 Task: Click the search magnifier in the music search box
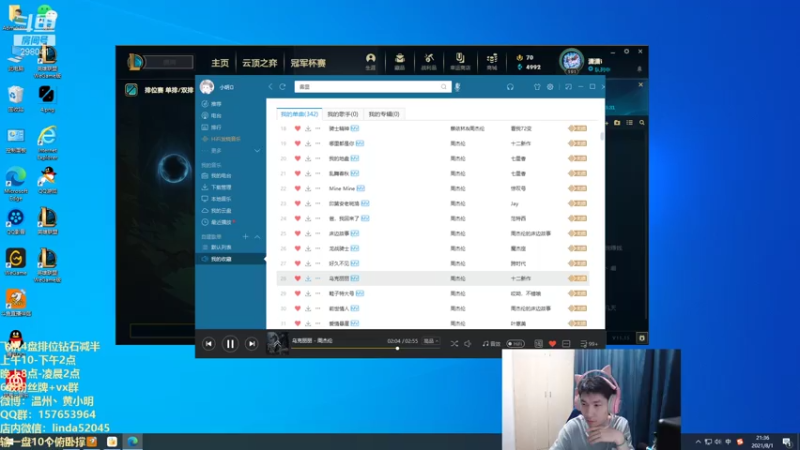443,87
